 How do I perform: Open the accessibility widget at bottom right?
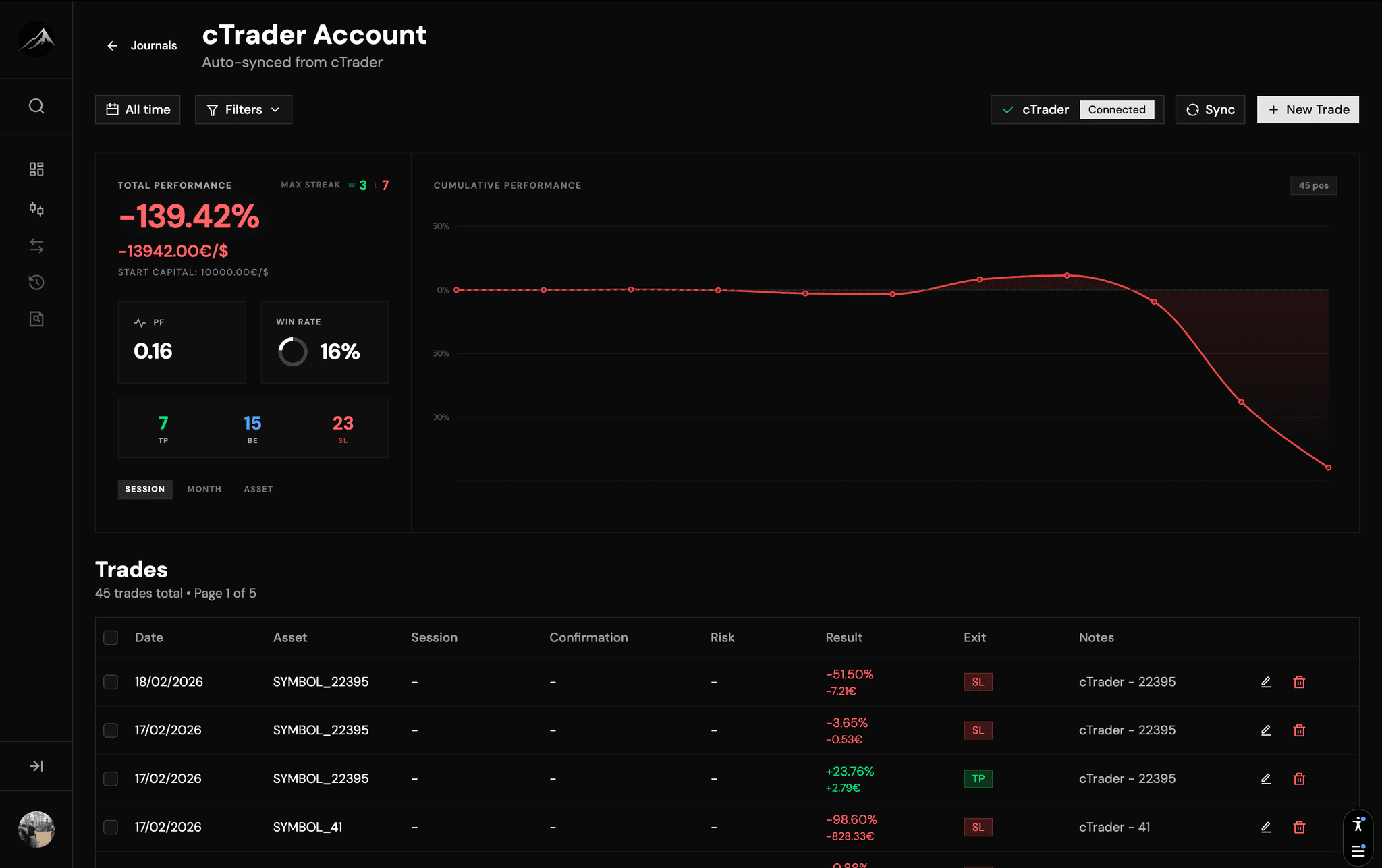pyautogui.click(x=1358, y=824)
